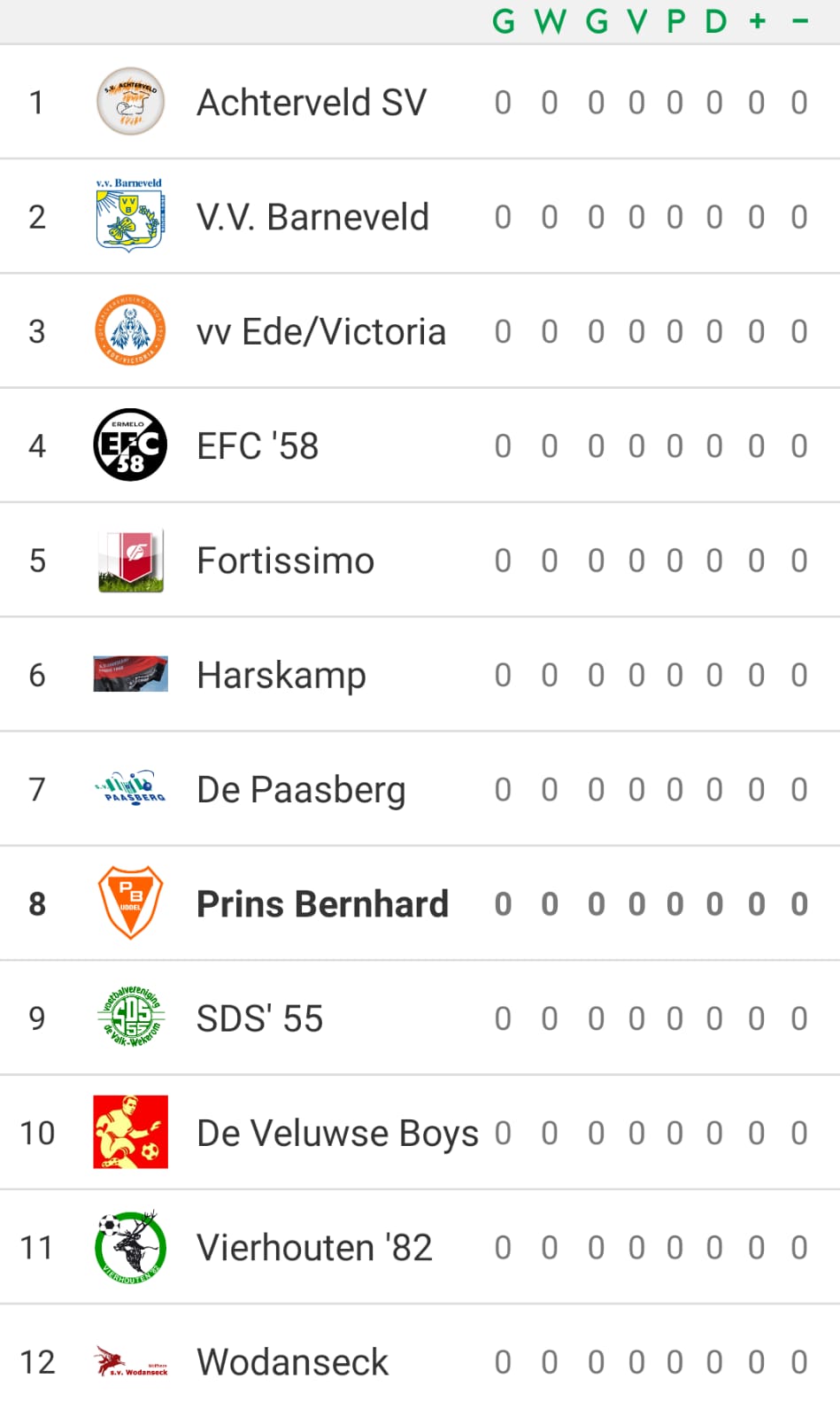Viewport: 840px width, 1417px height.
Task: Click the De Paasberg club logo
Action: [x=130, y=787]
